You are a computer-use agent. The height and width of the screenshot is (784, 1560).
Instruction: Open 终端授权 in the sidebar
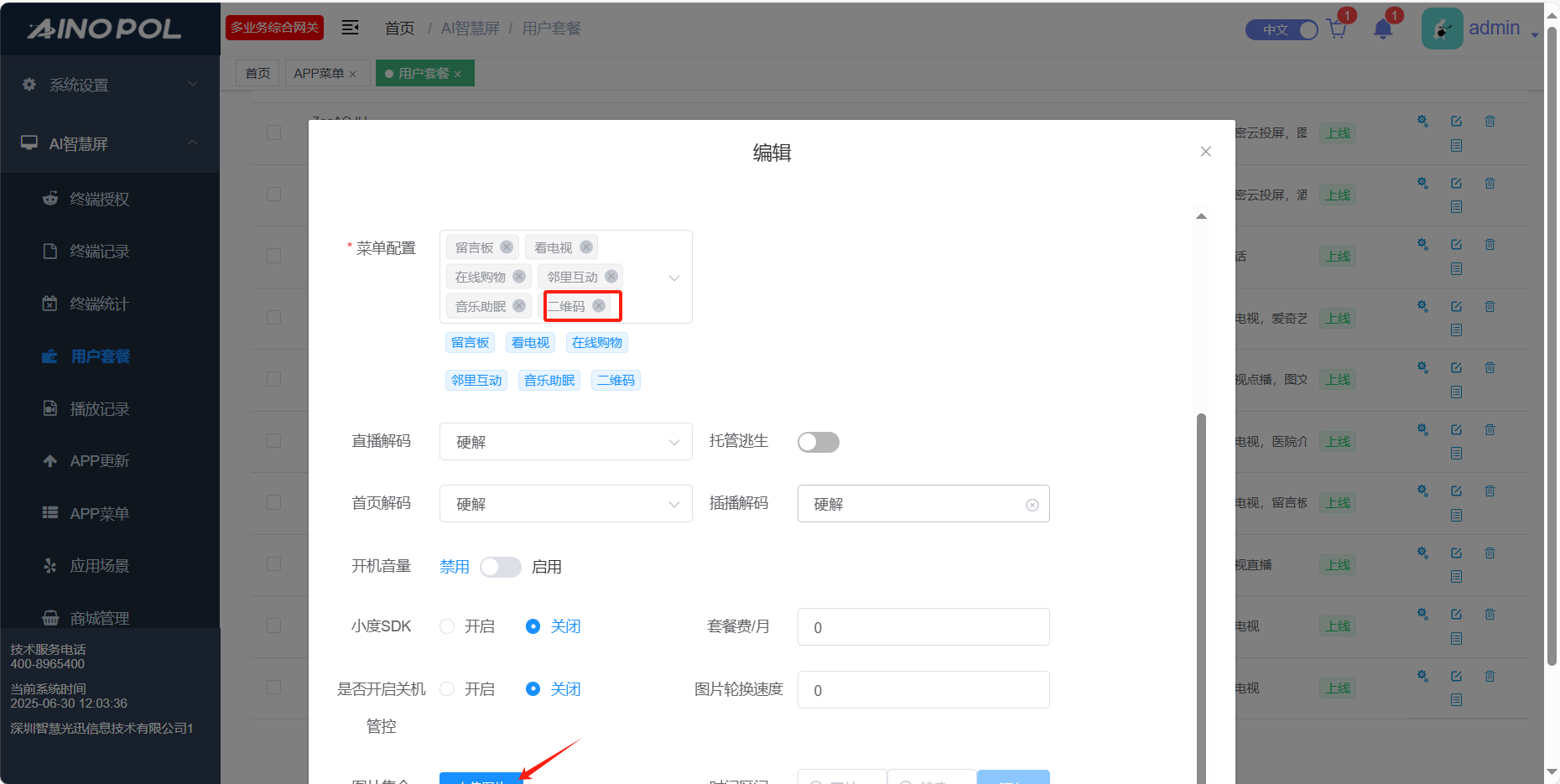click(99, 199)
